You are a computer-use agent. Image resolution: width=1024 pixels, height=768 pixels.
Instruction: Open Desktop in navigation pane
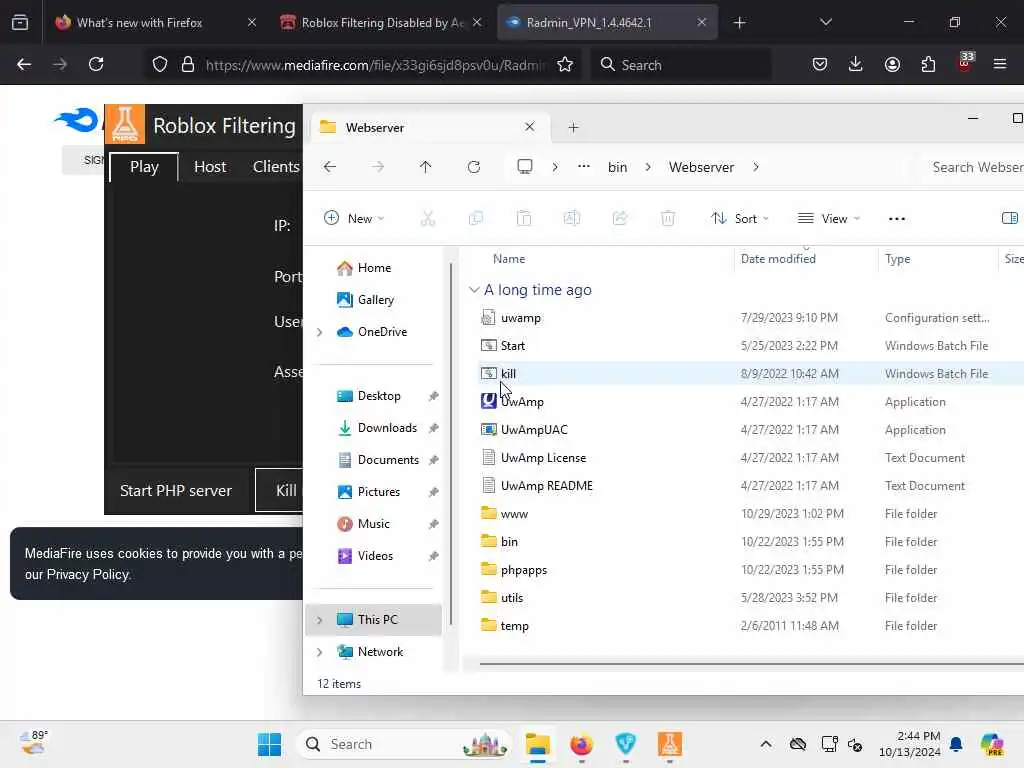pyautogui.click(x=379, y=396)
